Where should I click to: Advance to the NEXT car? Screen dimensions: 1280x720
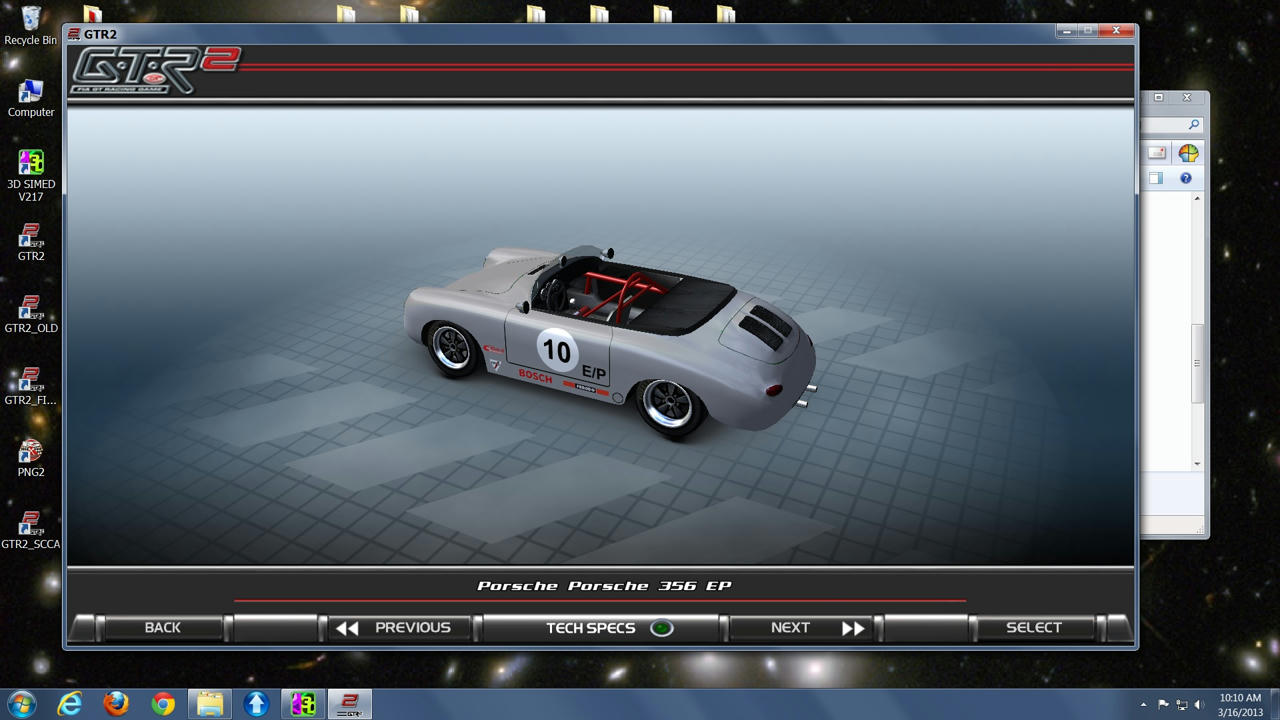803,628
